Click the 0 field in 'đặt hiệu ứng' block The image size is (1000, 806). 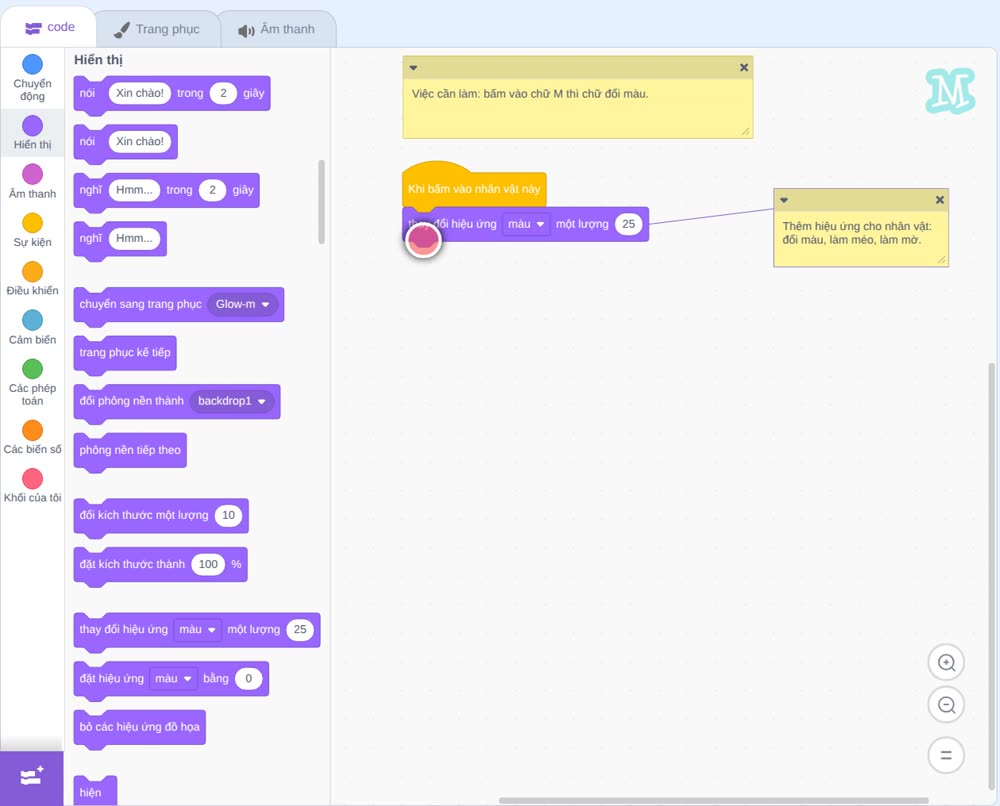click(248, 678)
